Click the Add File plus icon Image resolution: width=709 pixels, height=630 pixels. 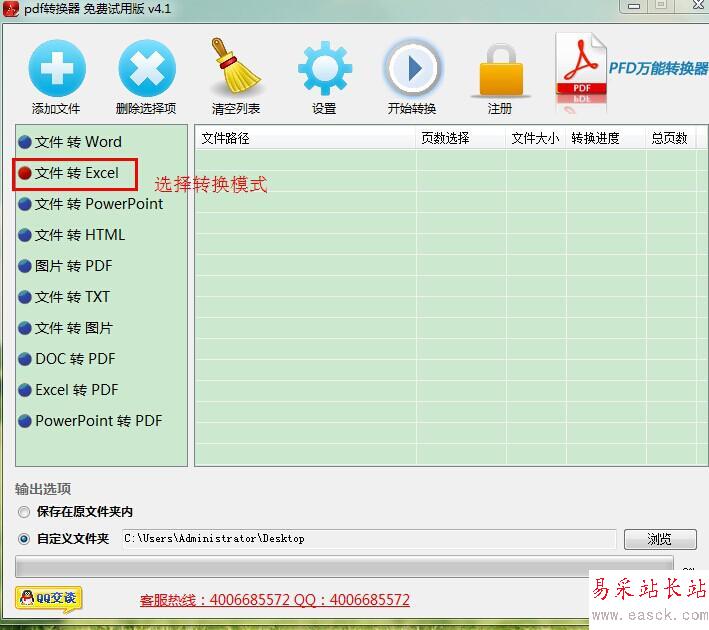tap(57, 68)
